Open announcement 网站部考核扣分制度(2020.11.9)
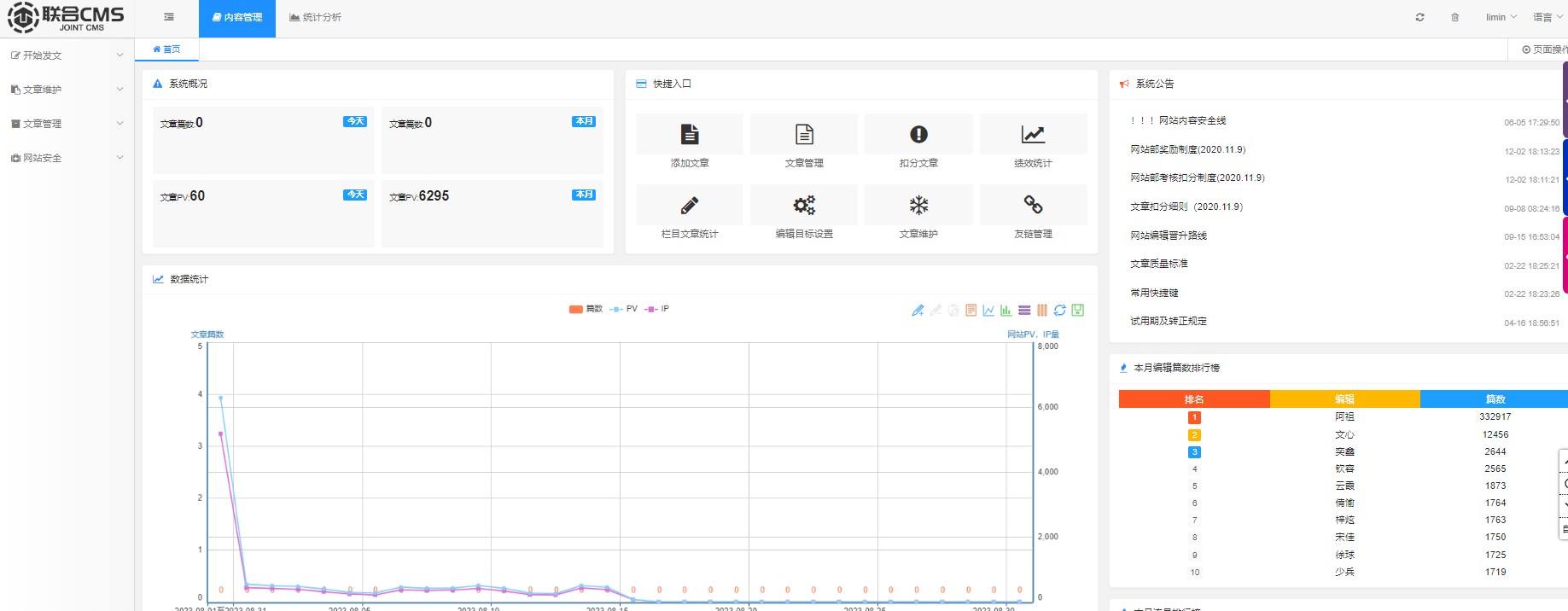The width and height of the screenshot is (1568, 611). pyautogui.click(x=1198, y=178)
